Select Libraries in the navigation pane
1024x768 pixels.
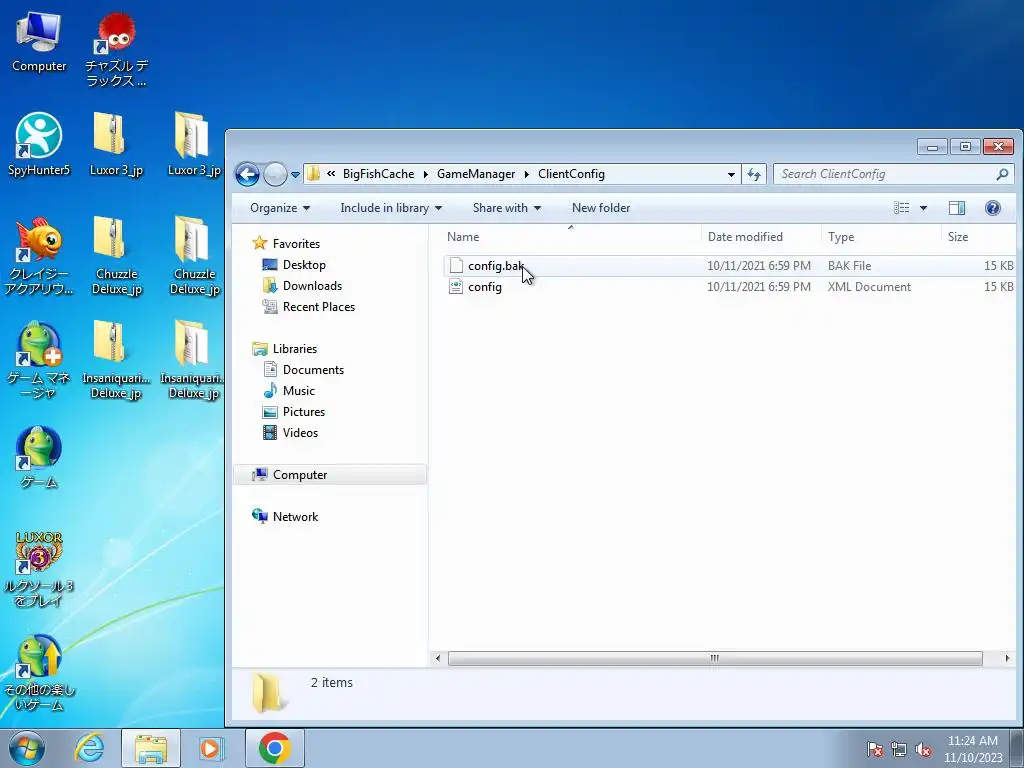295,349
